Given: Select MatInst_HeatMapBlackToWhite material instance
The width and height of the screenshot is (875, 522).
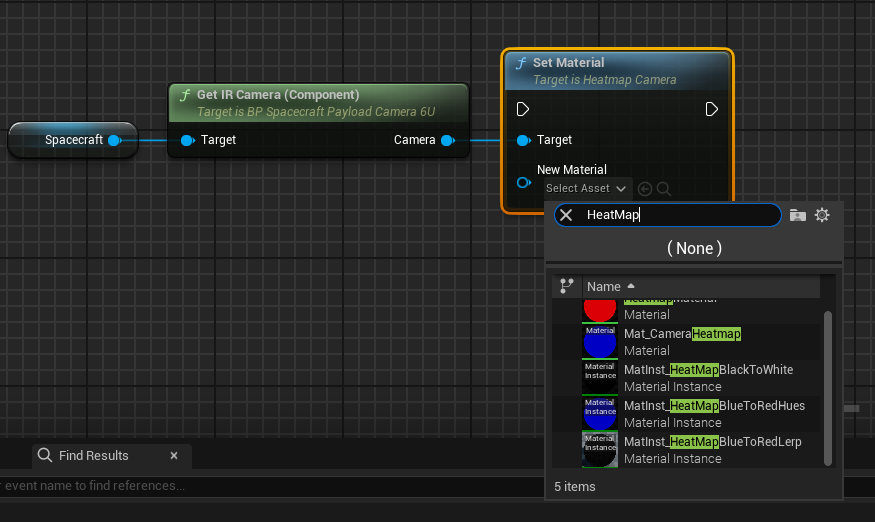Looking at the screenshot, I should 708,377.
